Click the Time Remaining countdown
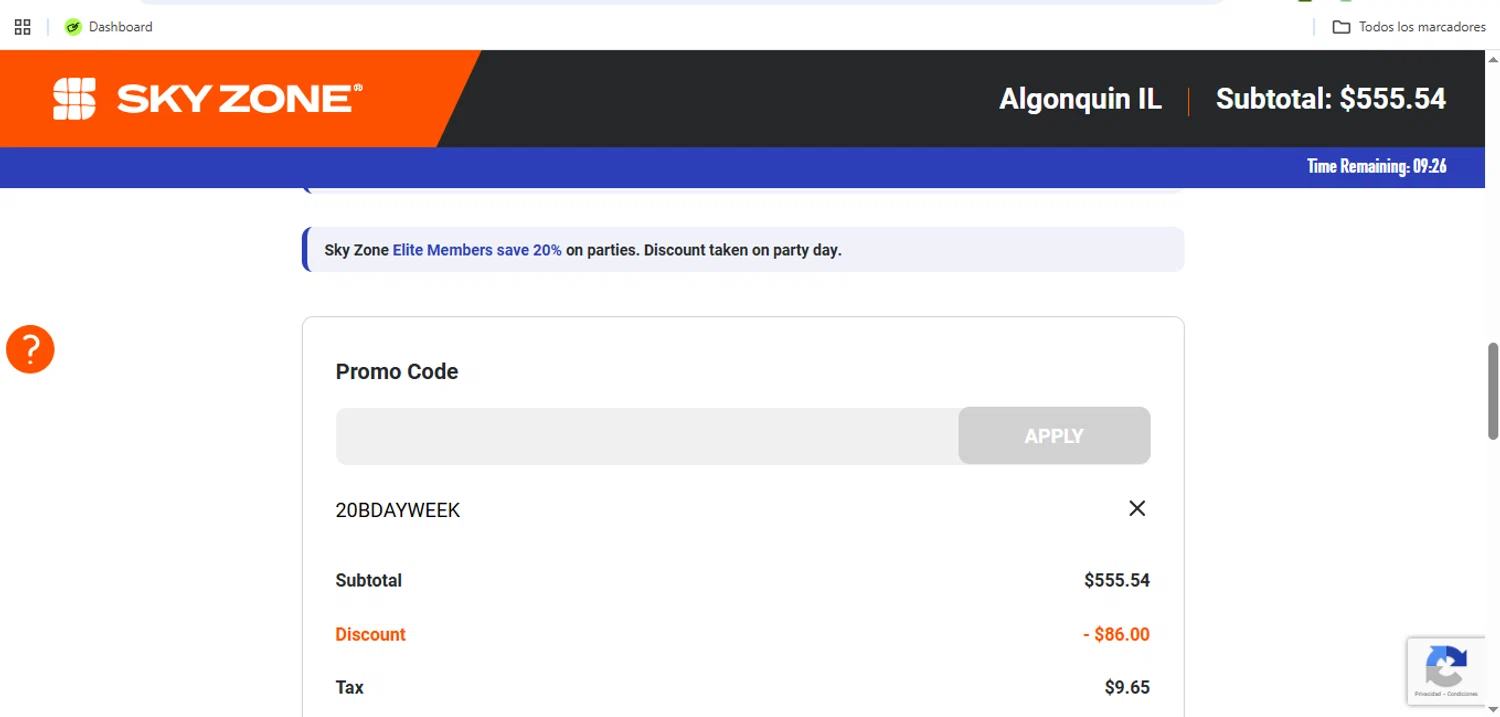Screen dimensions: 1500x717 click(1376, 167)
